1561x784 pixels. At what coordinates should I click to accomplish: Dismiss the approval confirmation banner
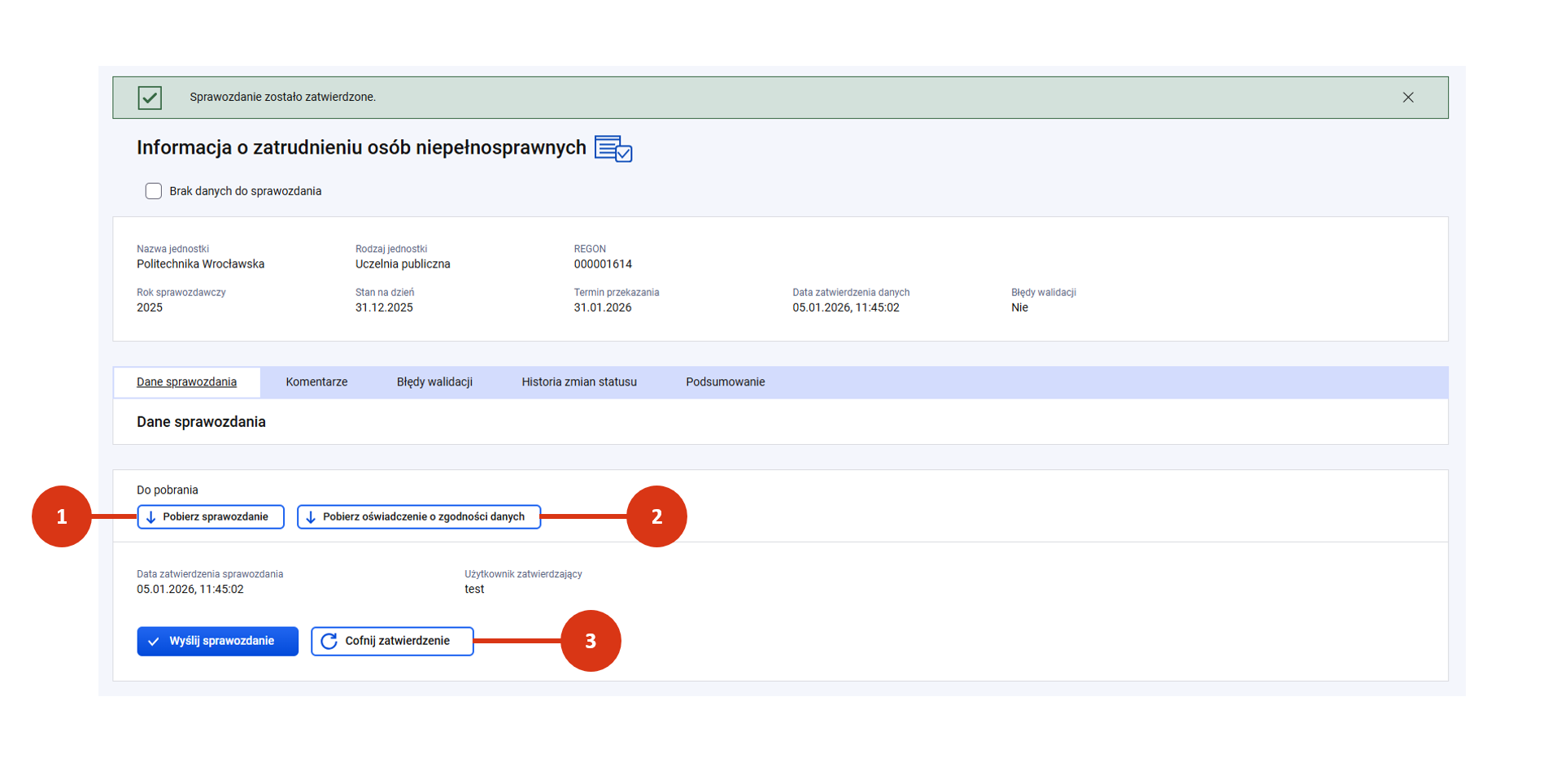[x=1407, y=98]
